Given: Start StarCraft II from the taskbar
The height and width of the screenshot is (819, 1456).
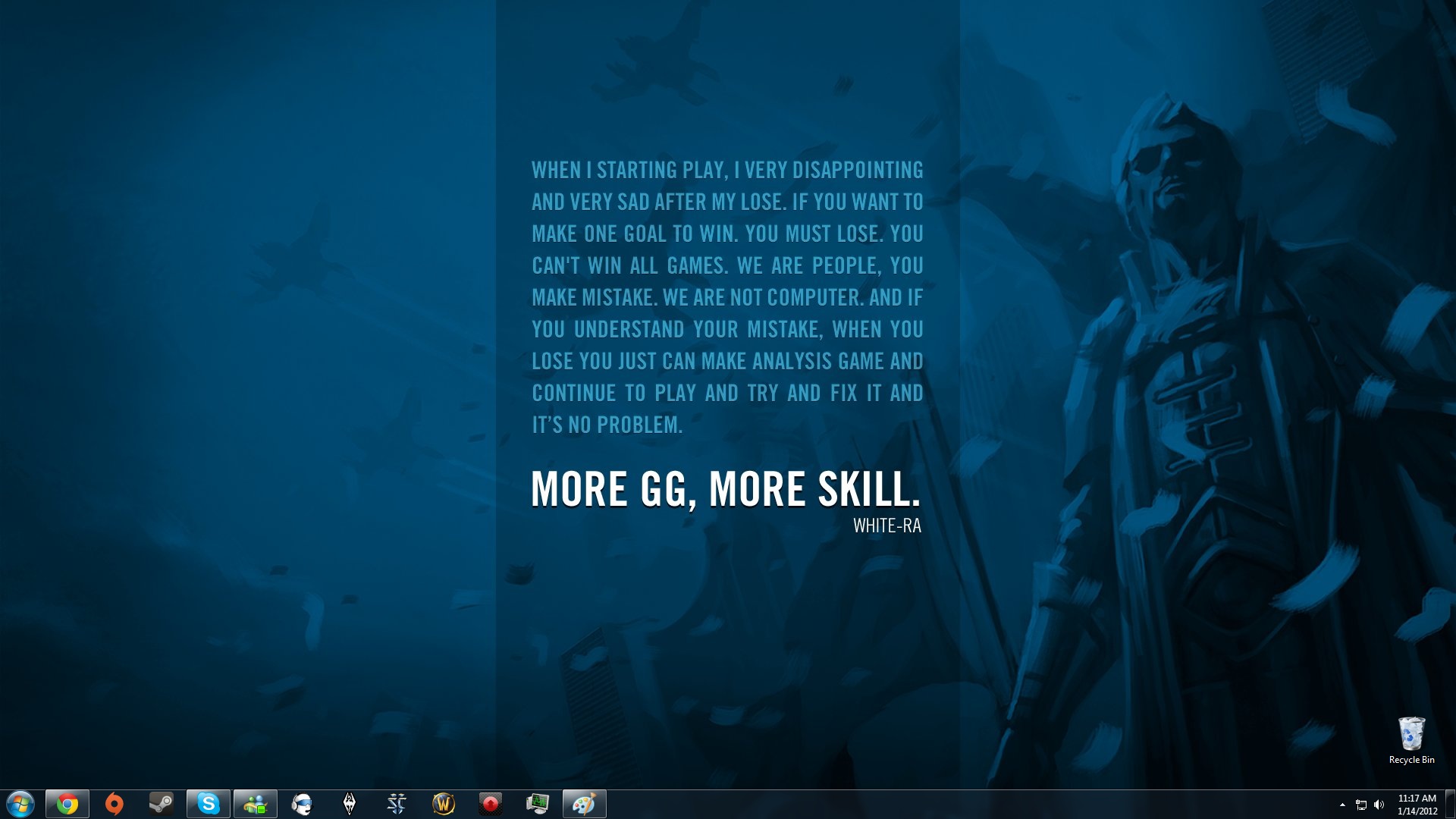Looking at the screenshot, I should (x=397, y=804).
